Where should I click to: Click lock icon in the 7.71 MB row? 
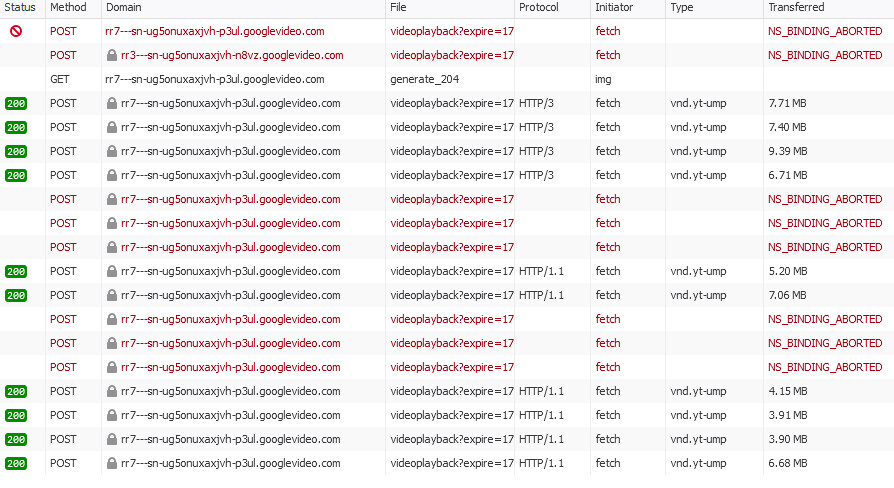point(112,103)
